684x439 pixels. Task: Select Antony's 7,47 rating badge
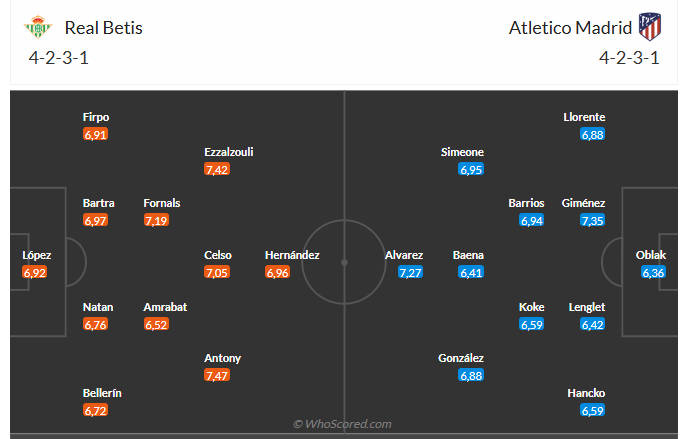pos(217,375)
